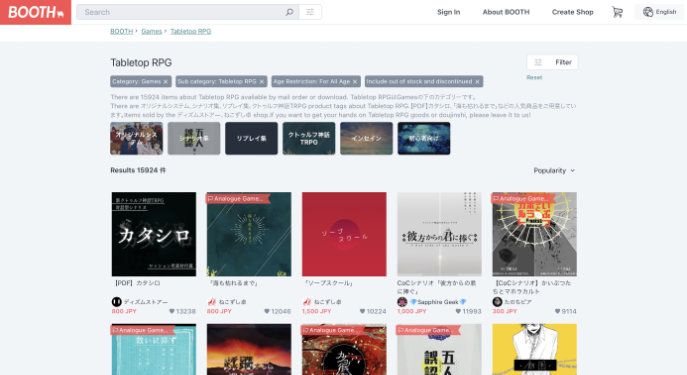The height and width of the screenshot is (375, 687).
Task: Click Sapphire Geek shop avatar
Action: [402, 302]
